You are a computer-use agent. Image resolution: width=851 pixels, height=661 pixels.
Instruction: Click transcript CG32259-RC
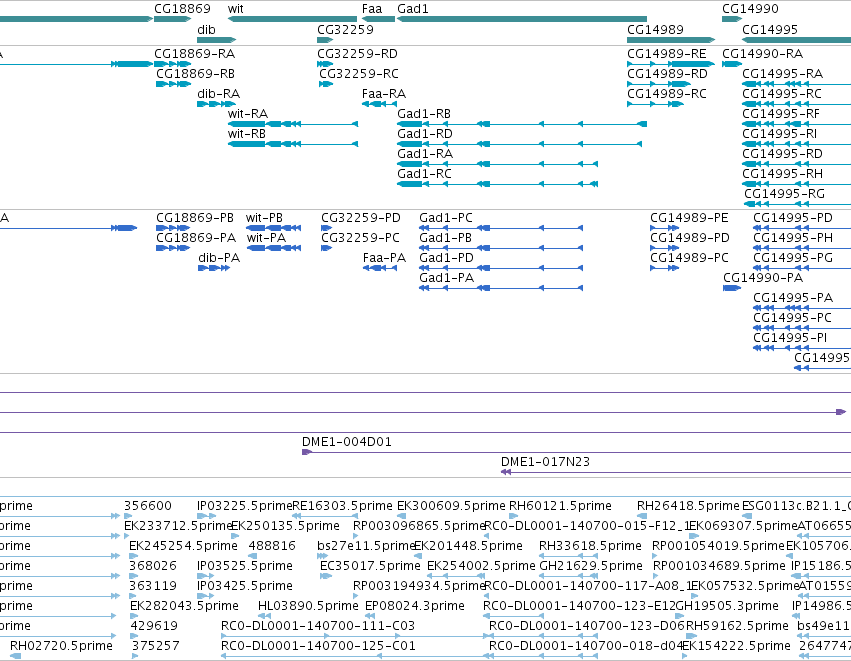326,84
